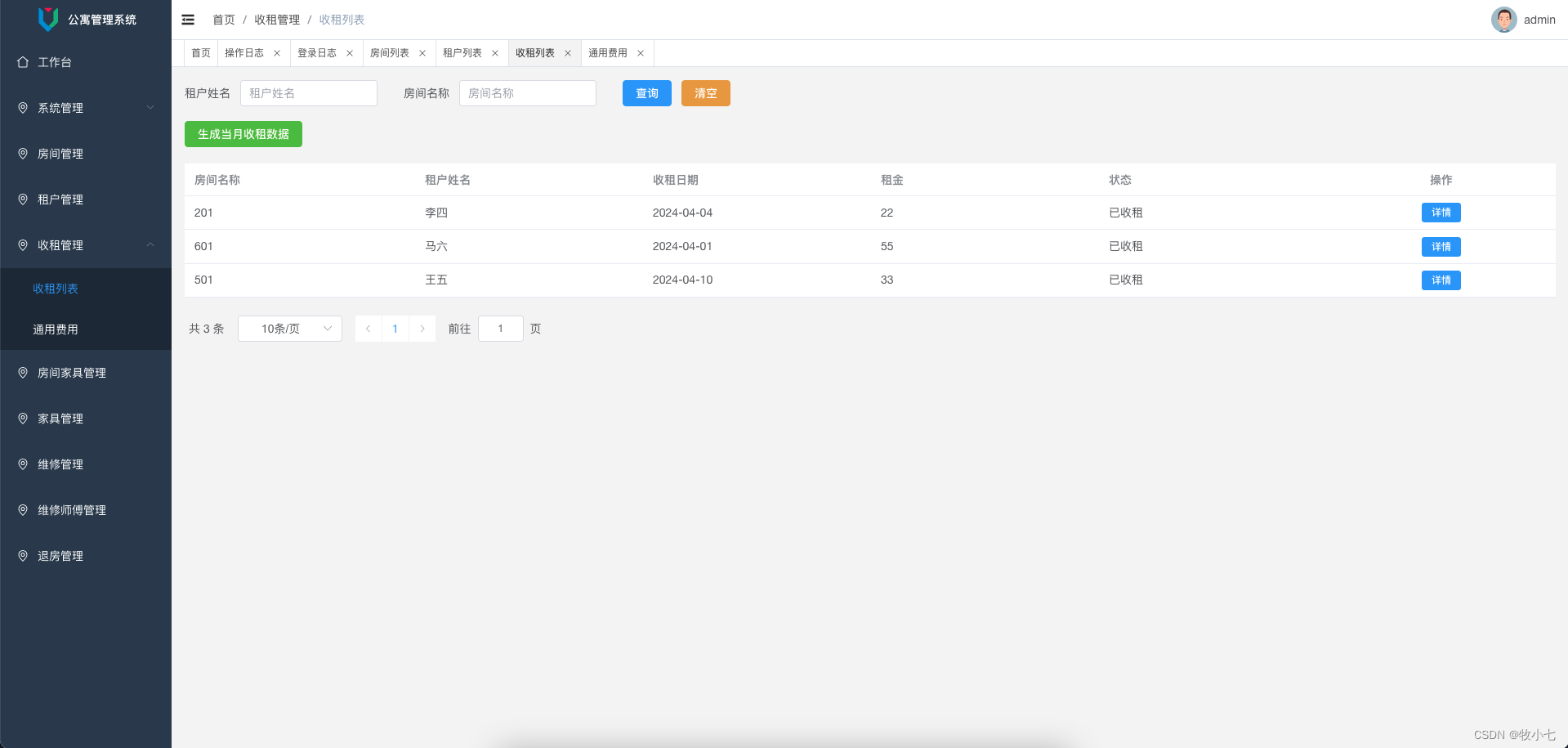This screenshot has height=748, width=1568.
Task: Focus the 房间名称 input field
Action: (x=528, y=93)
